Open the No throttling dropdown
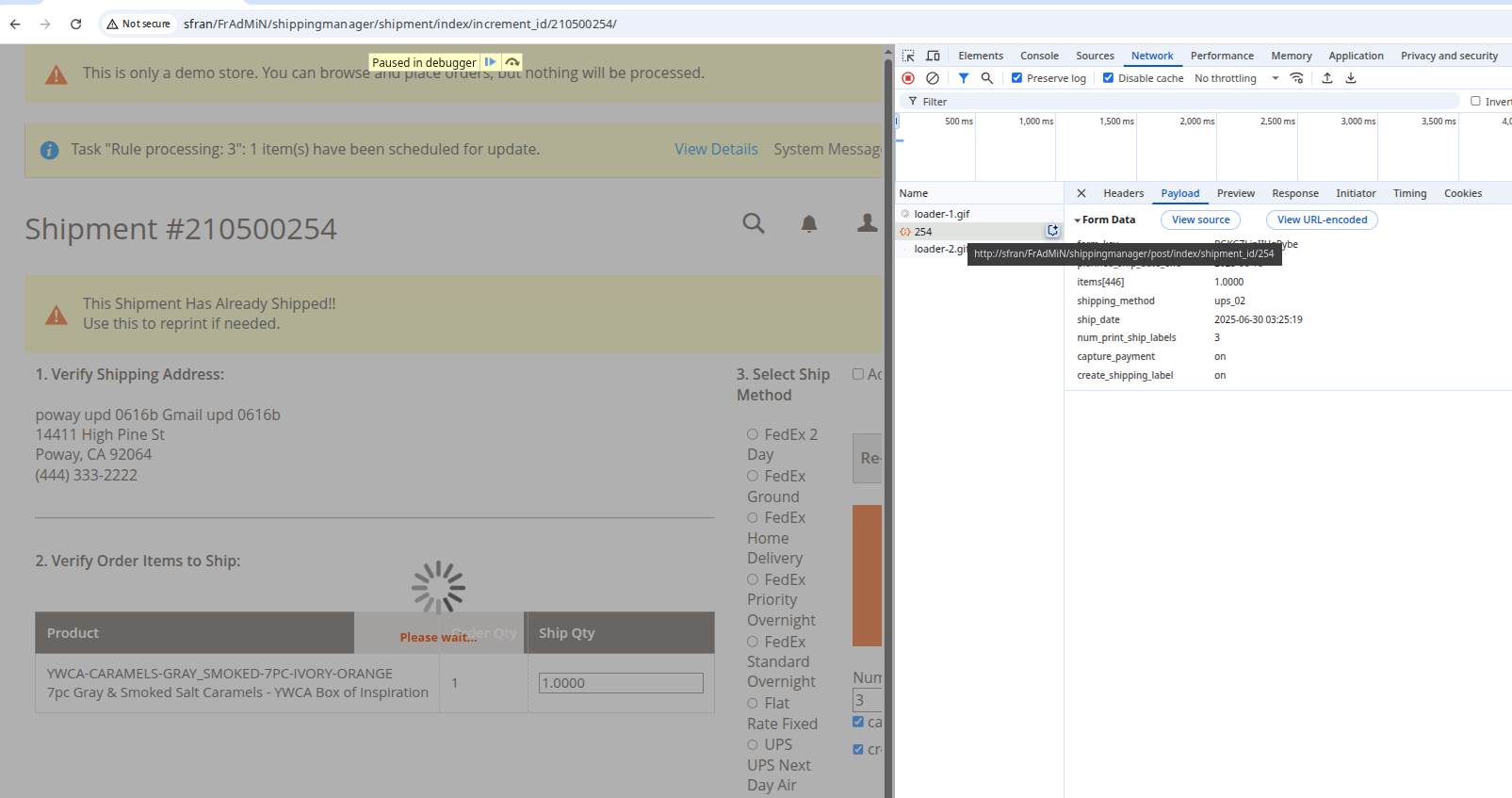The width and height of the screenshot is (1512, 798). 1235,78
